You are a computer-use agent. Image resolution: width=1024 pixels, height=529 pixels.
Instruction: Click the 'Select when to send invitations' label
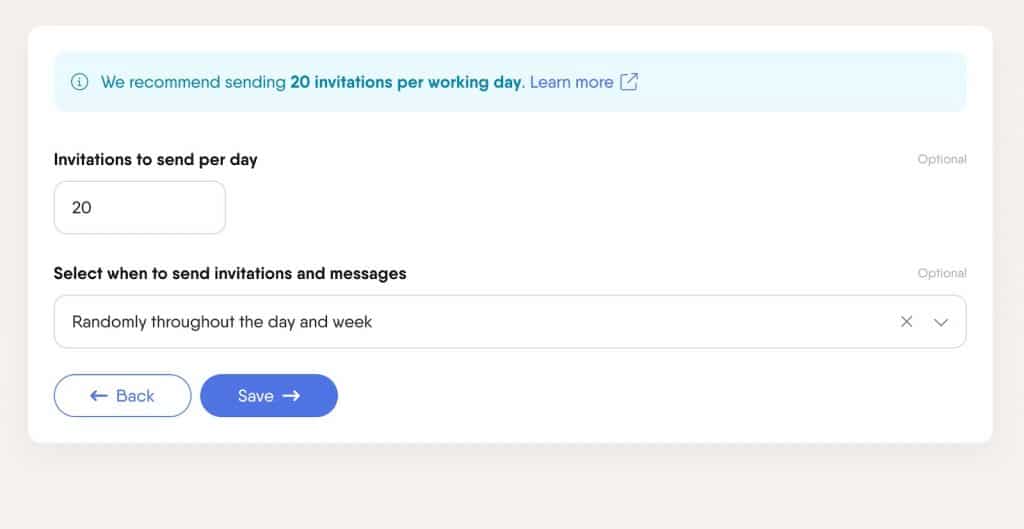(230, 274)
